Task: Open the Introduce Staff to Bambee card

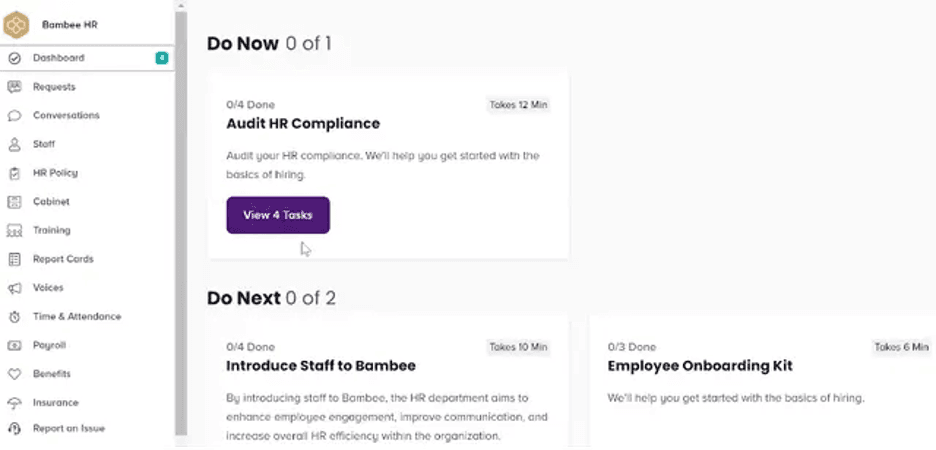Action: pyautogui.click(x=320, y=366)
